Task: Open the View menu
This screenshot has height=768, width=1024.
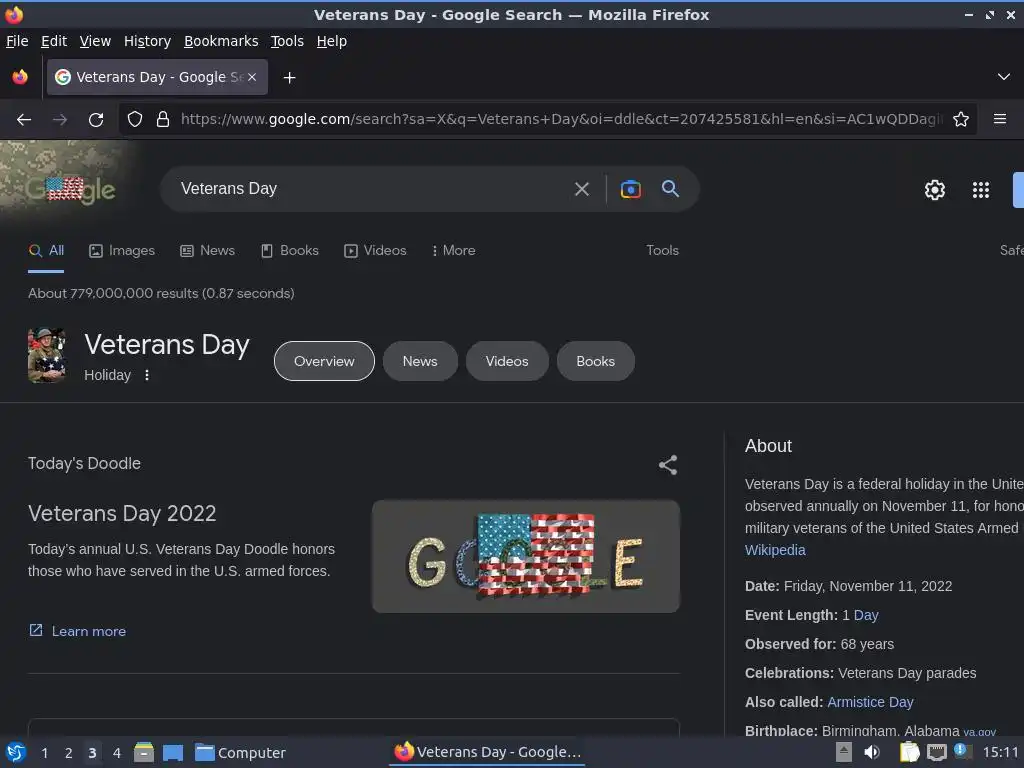Action: (x=95, y=41)
